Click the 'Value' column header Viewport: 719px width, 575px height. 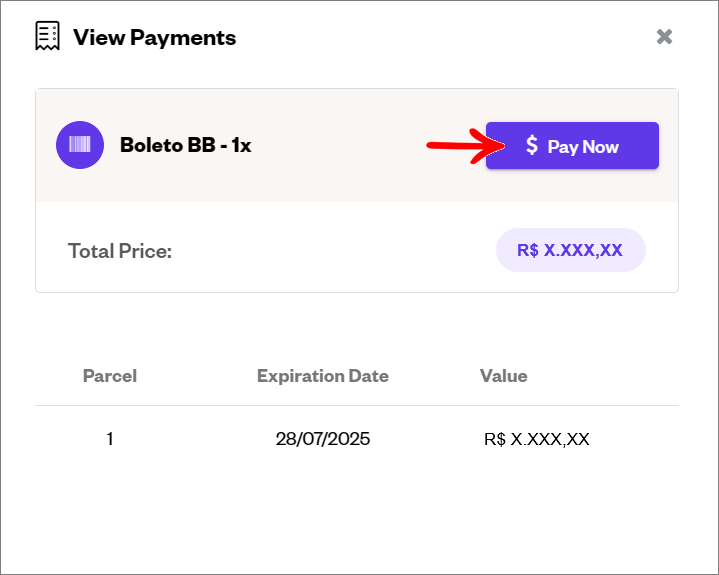pos(503,376)
